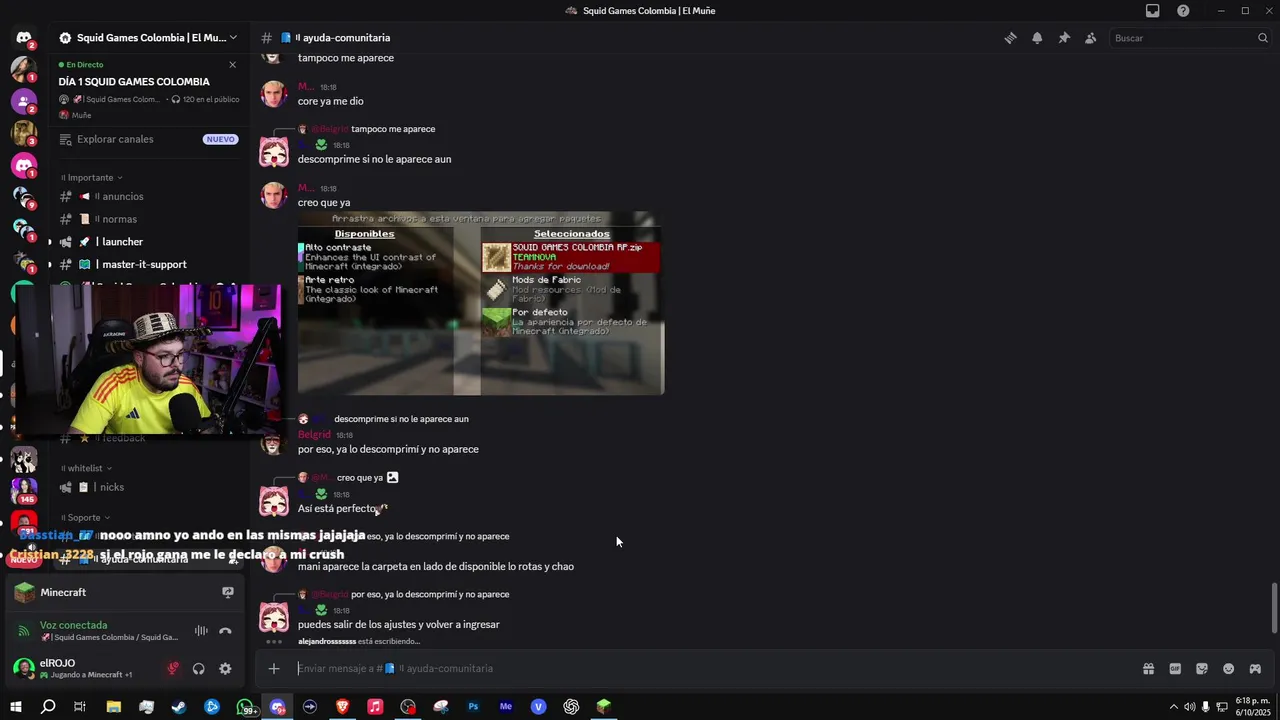Show hidden system tray icons
Viewport: 1280px width, 720px height.
[x=1173, y=707]
